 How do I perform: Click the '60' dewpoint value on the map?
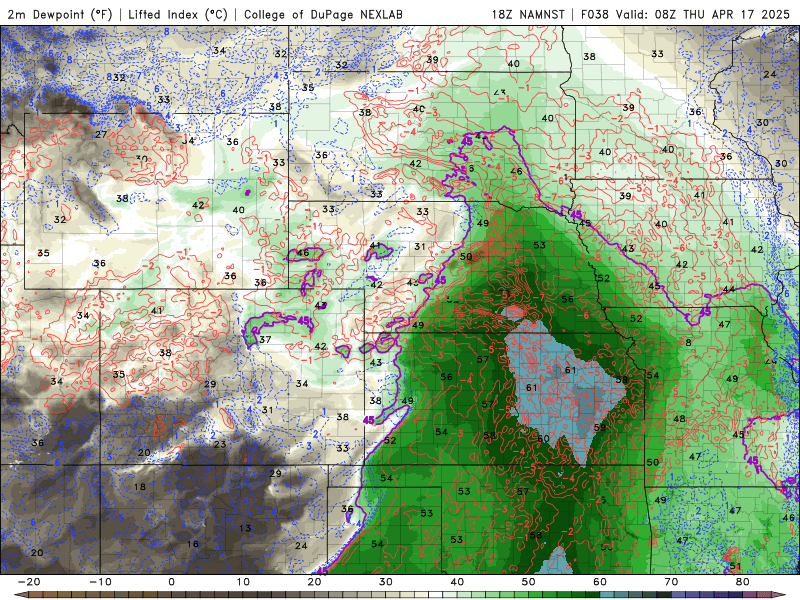[543, 439]
